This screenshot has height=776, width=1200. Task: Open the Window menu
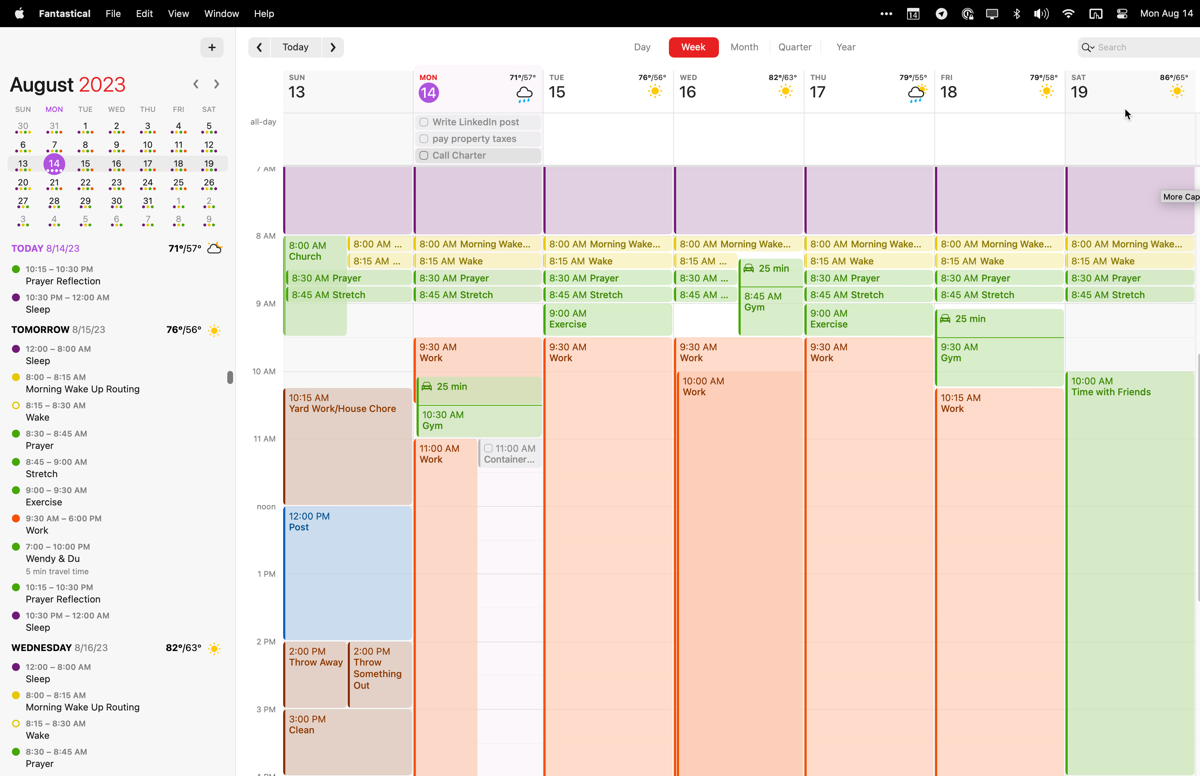point(221,14)
